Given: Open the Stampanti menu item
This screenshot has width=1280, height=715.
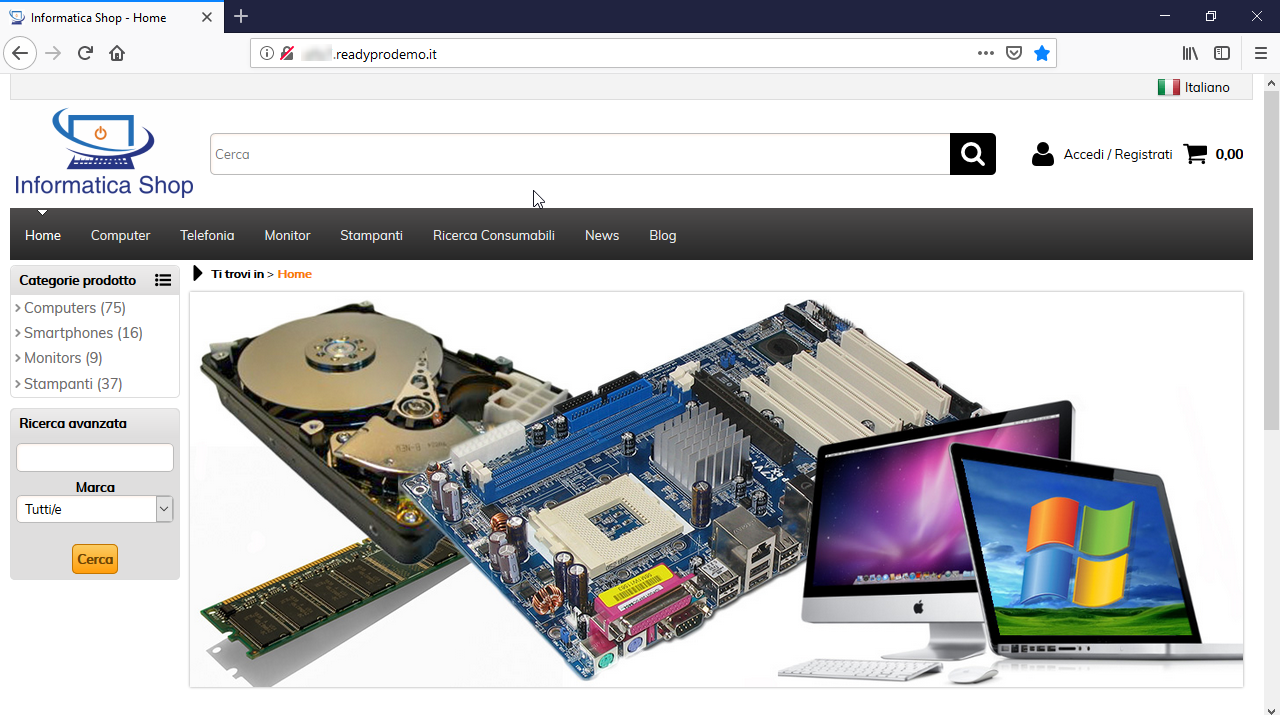Looking at the screenshot, I should (x=371, y=235).
